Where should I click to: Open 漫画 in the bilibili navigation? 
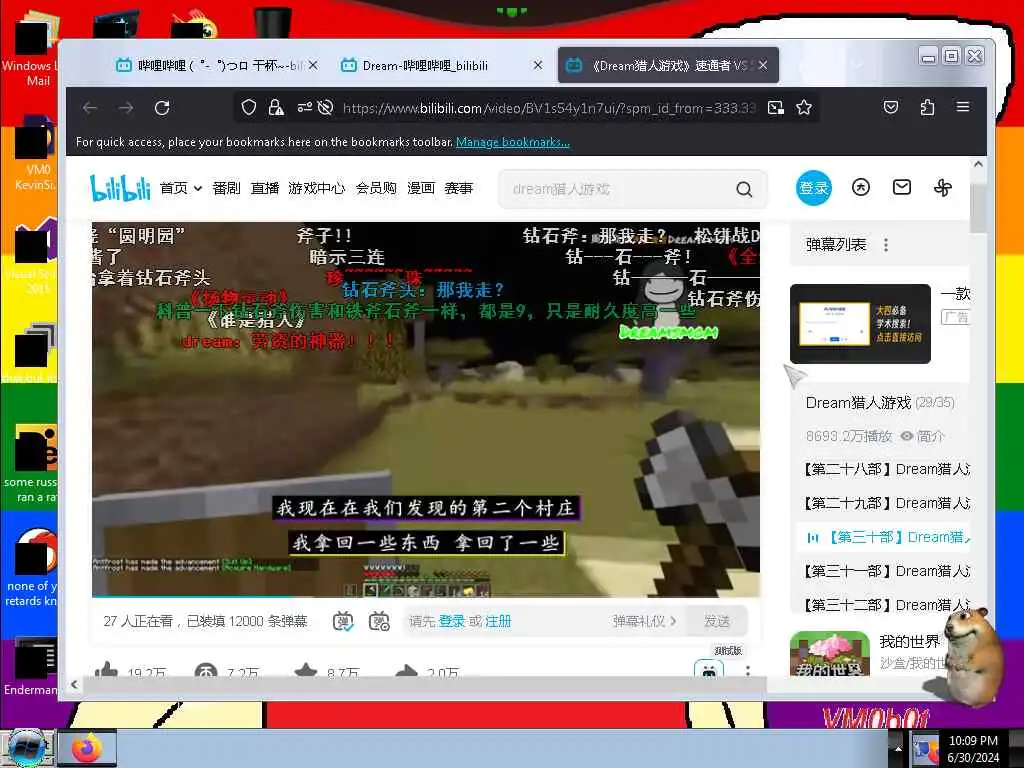click(421, 188)
